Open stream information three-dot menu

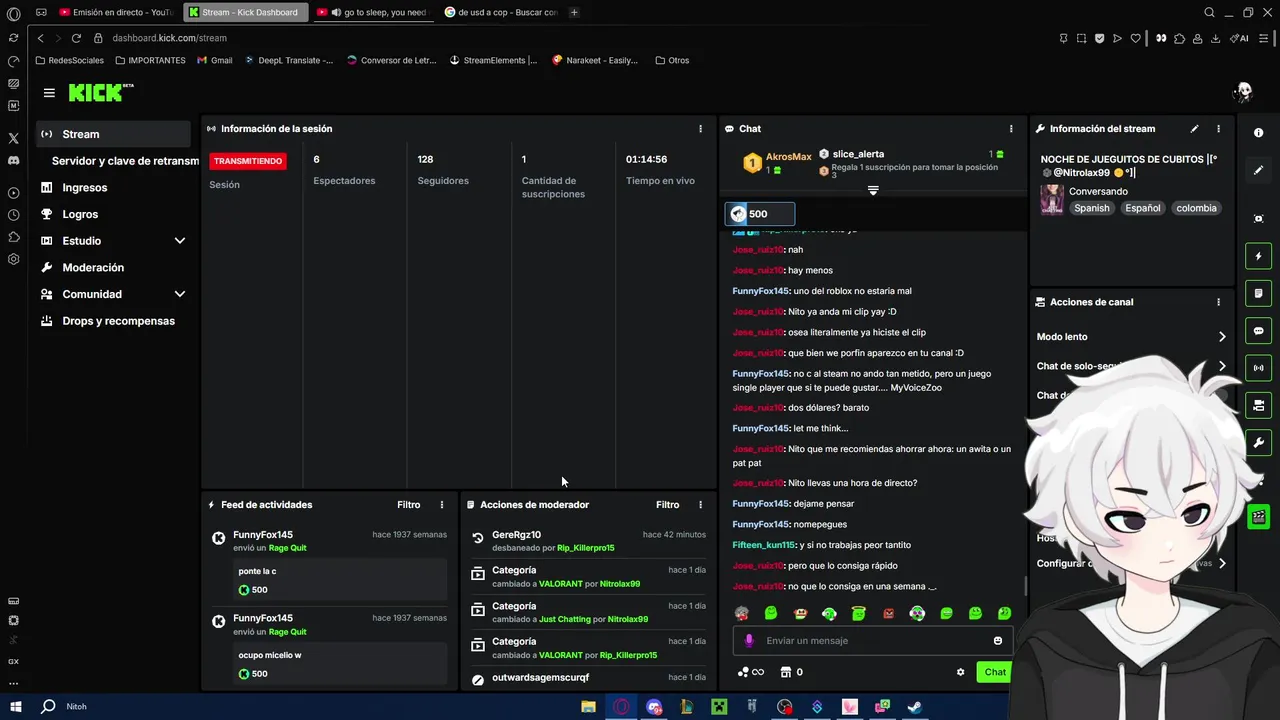[1218, 129]
